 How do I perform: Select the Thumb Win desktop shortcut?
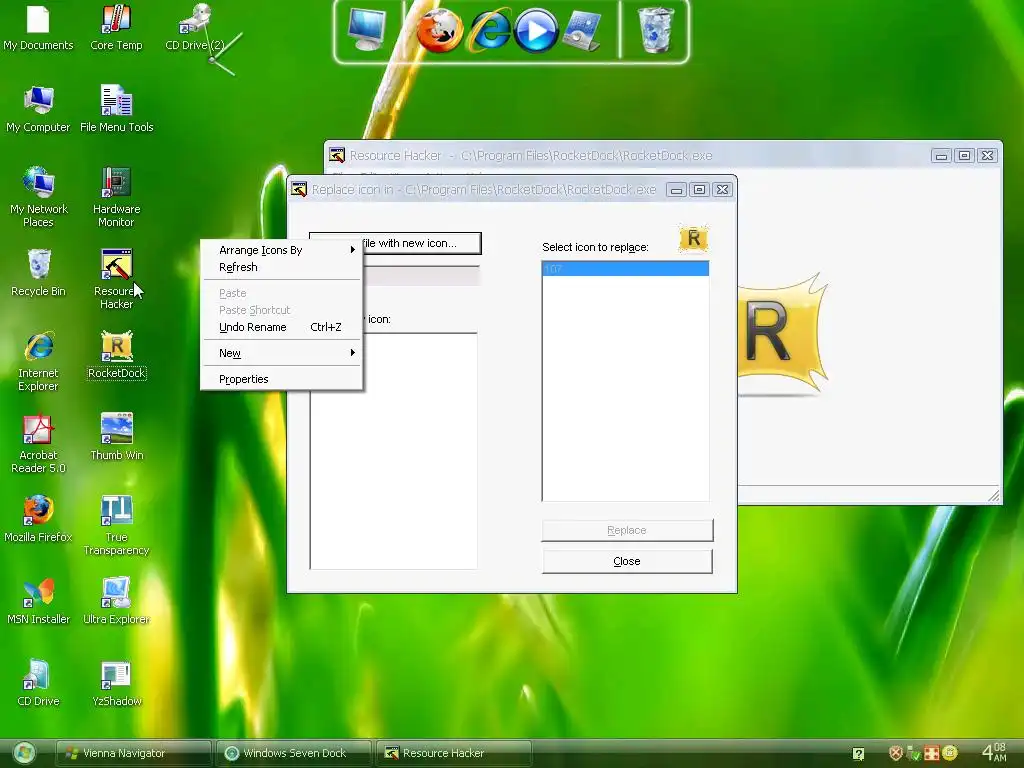[116, 438]
